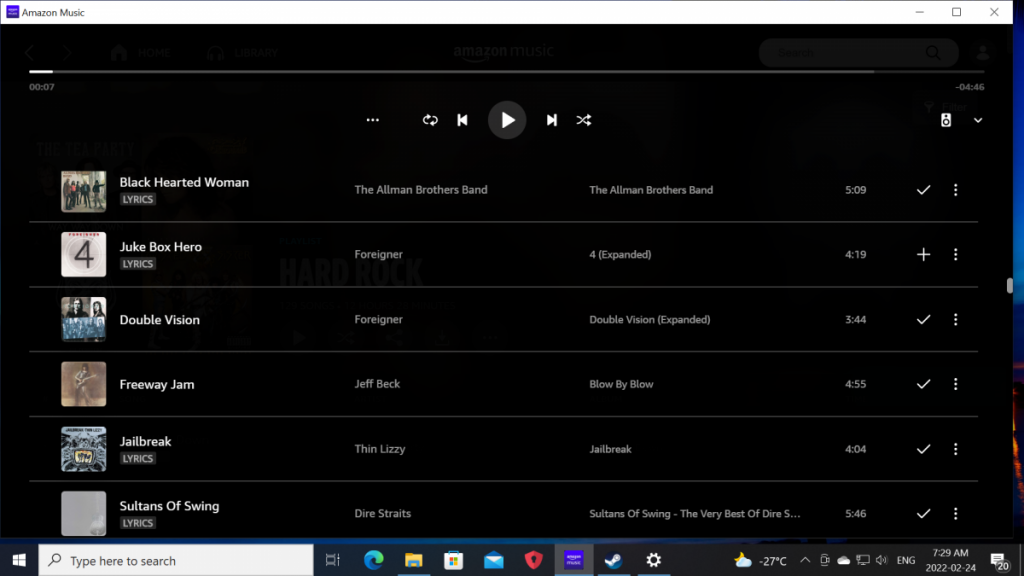Open Double Vision album thumbnail
Viewport: 1024px width, 576px height.
click(x=84, y=319)
